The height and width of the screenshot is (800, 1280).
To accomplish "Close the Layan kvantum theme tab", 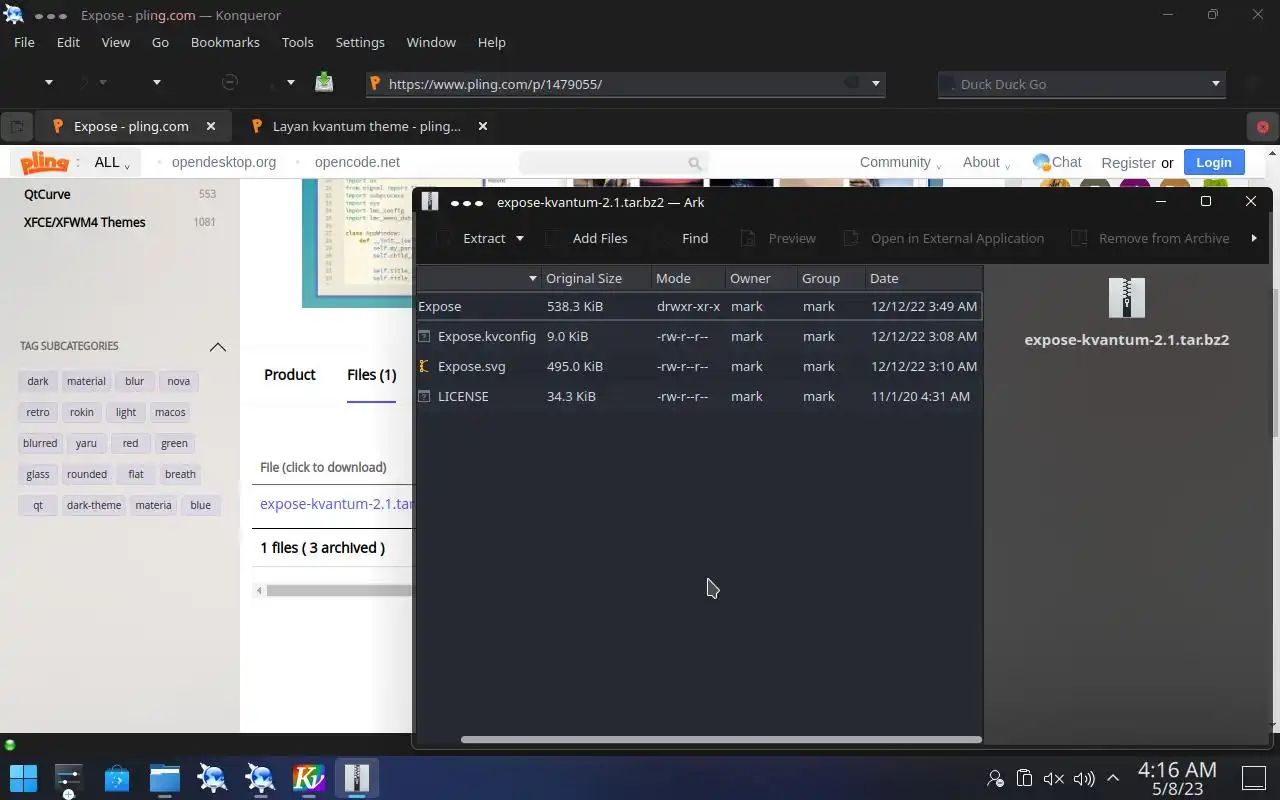I will [x=483, y=126].
